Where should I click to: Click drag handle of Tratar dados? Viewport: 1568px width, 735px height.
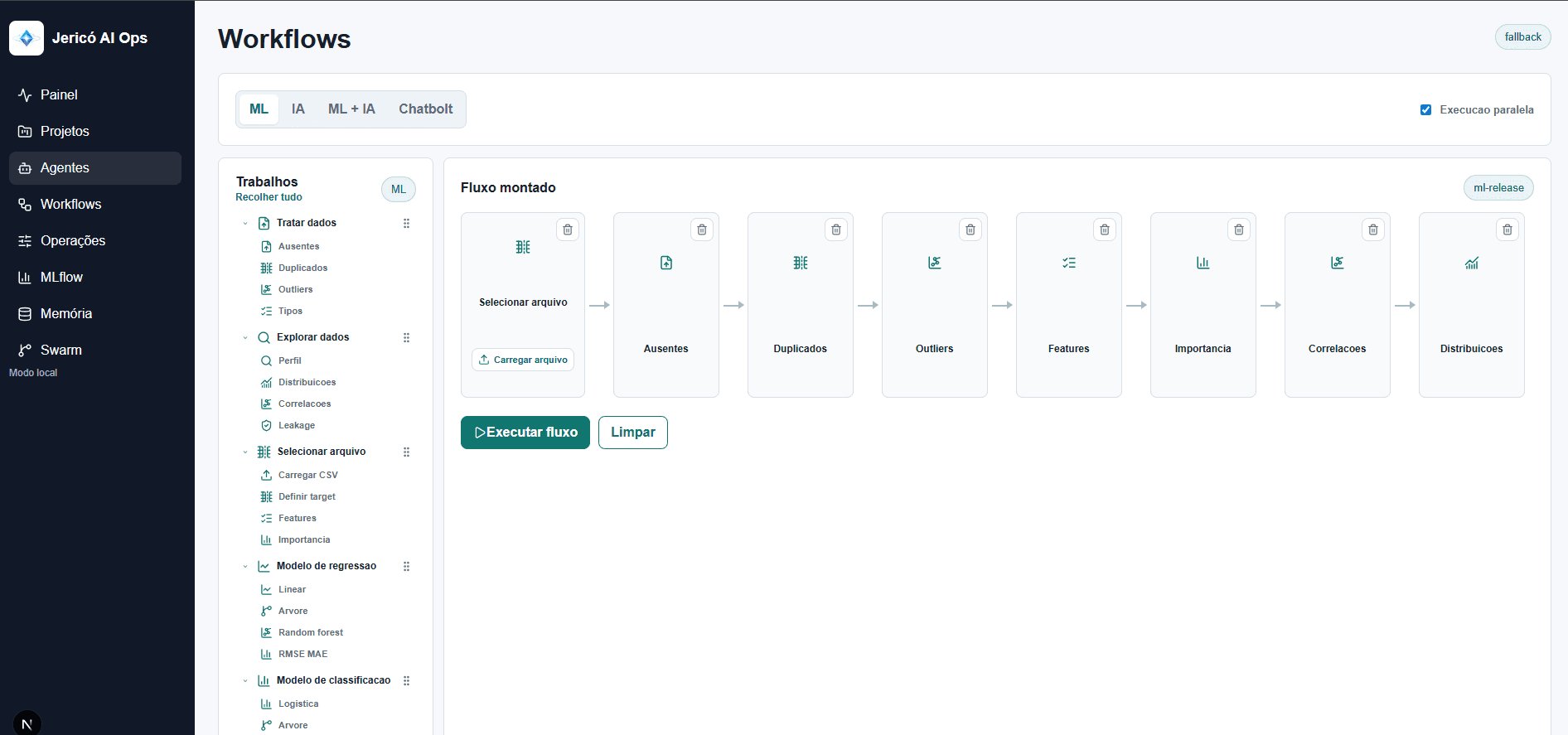(406, 223)
